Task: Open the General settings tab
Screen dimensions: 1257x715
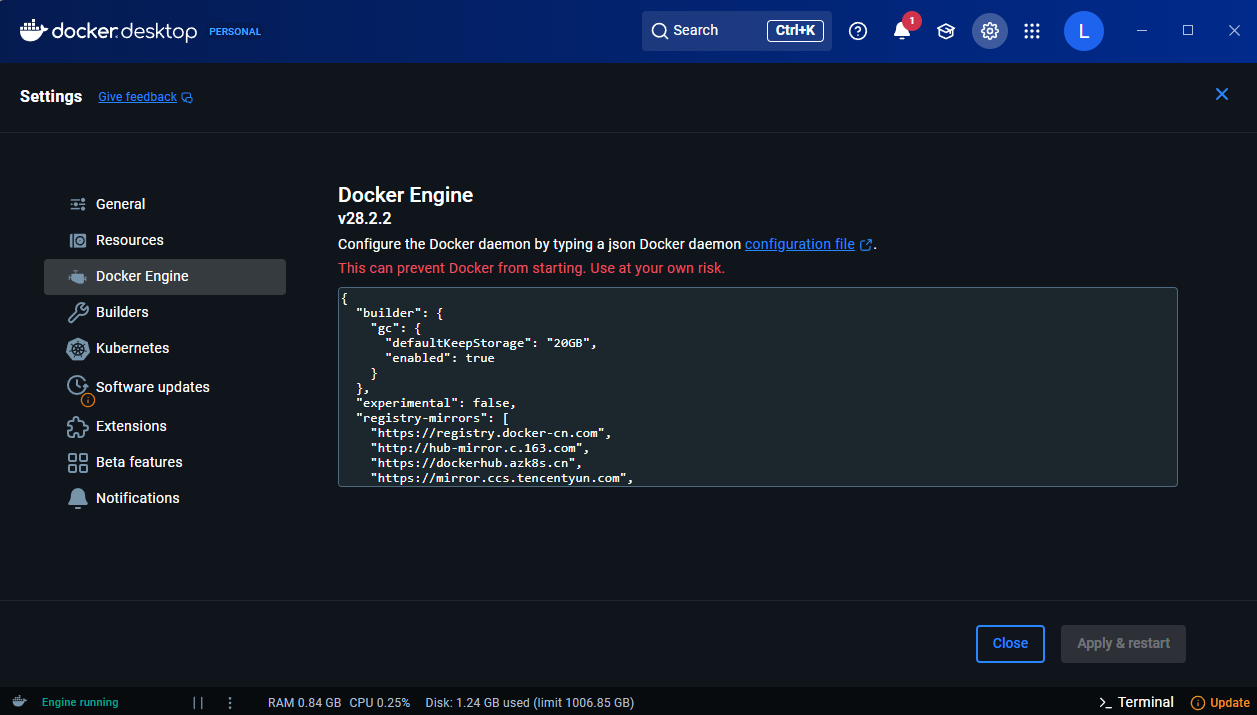Action: click(165, 204)
